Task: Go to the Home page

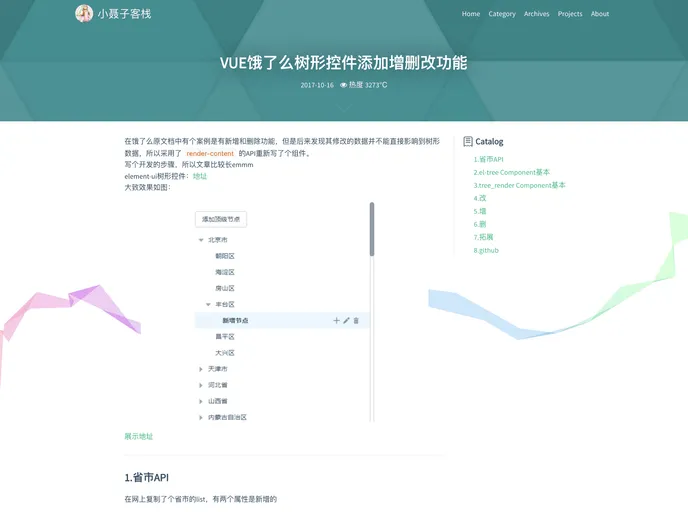Action: (x=471, y=14)
